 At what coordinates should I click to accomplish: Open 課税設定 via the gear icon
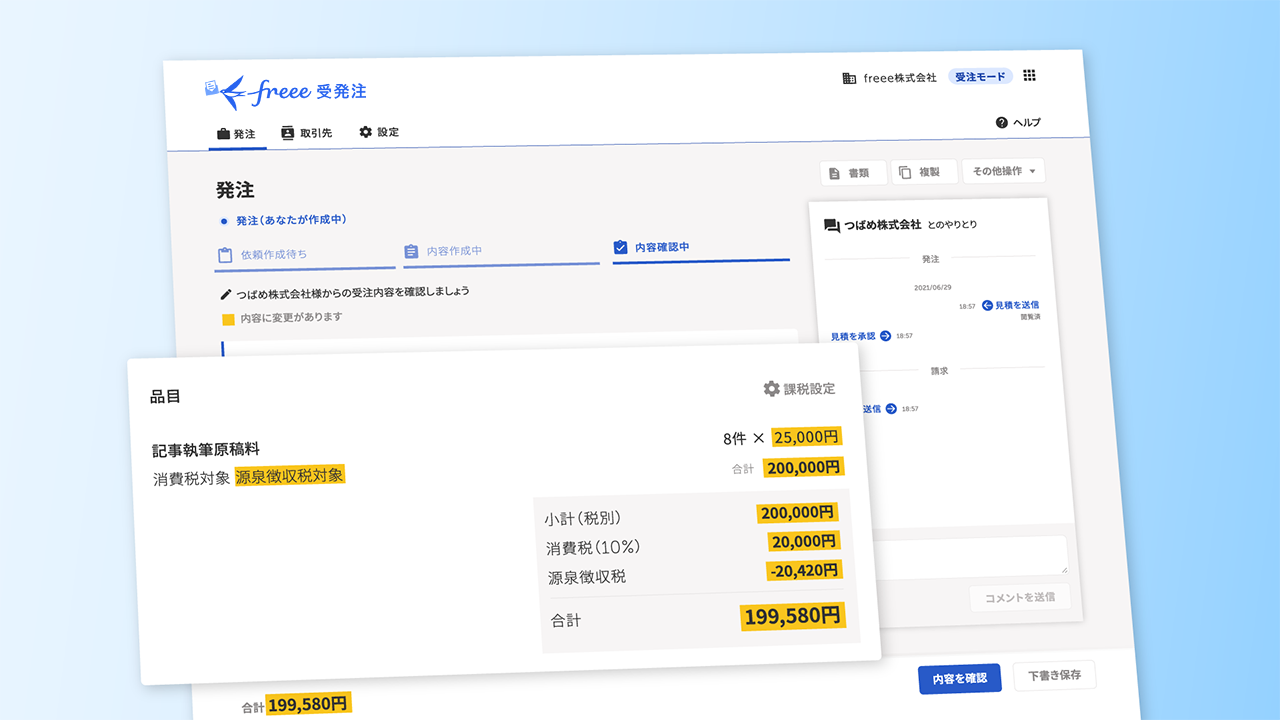pyautogui.click(x=772, y=389)
